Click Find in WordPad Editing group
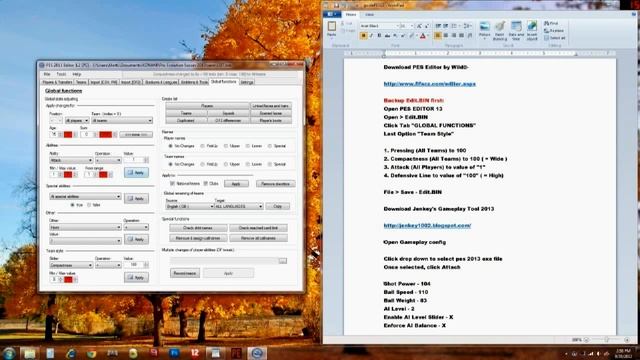The image size is (640, 360). (551, 24)
